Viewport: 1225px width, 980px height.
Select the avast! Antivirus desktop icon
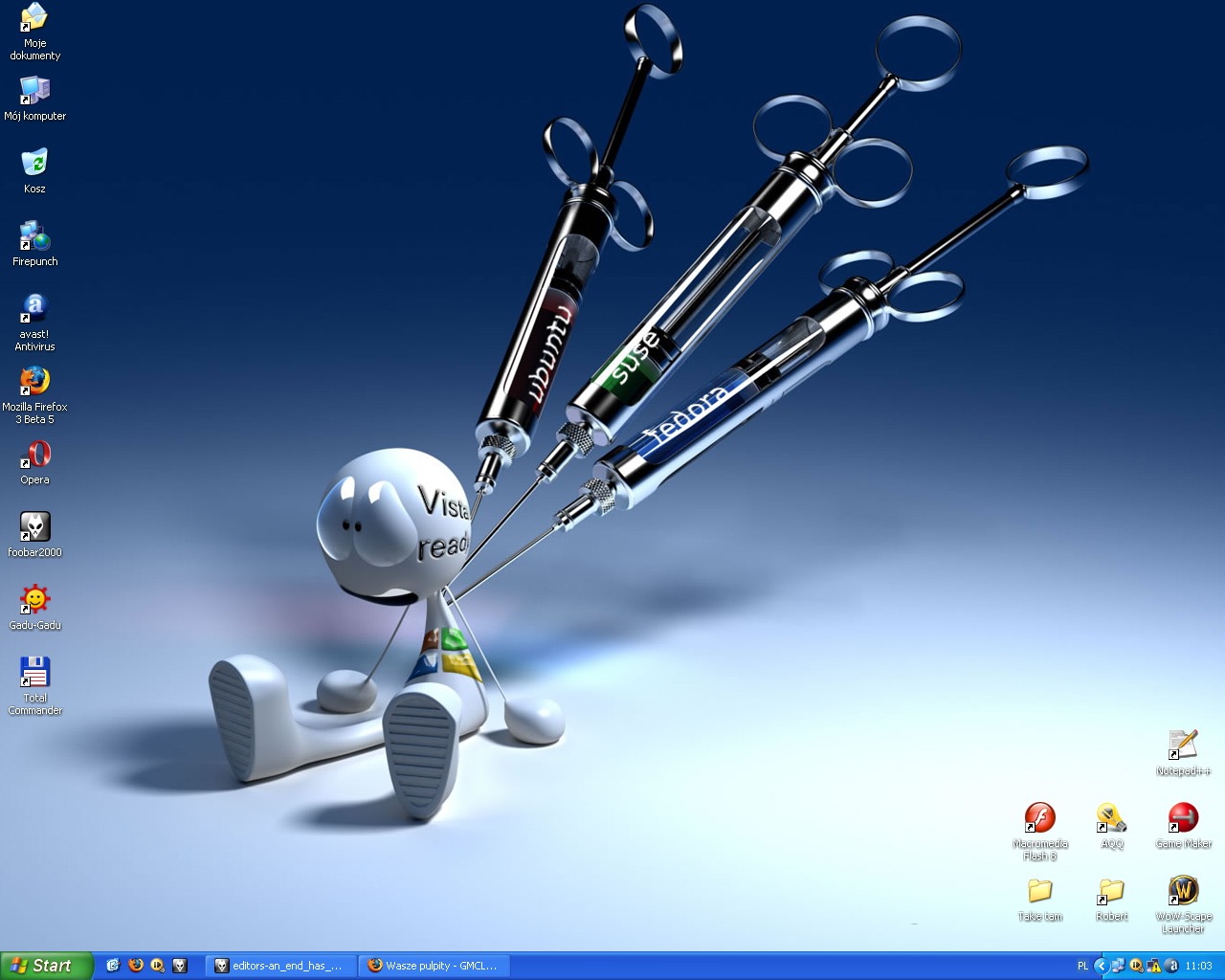coord(34,309)
